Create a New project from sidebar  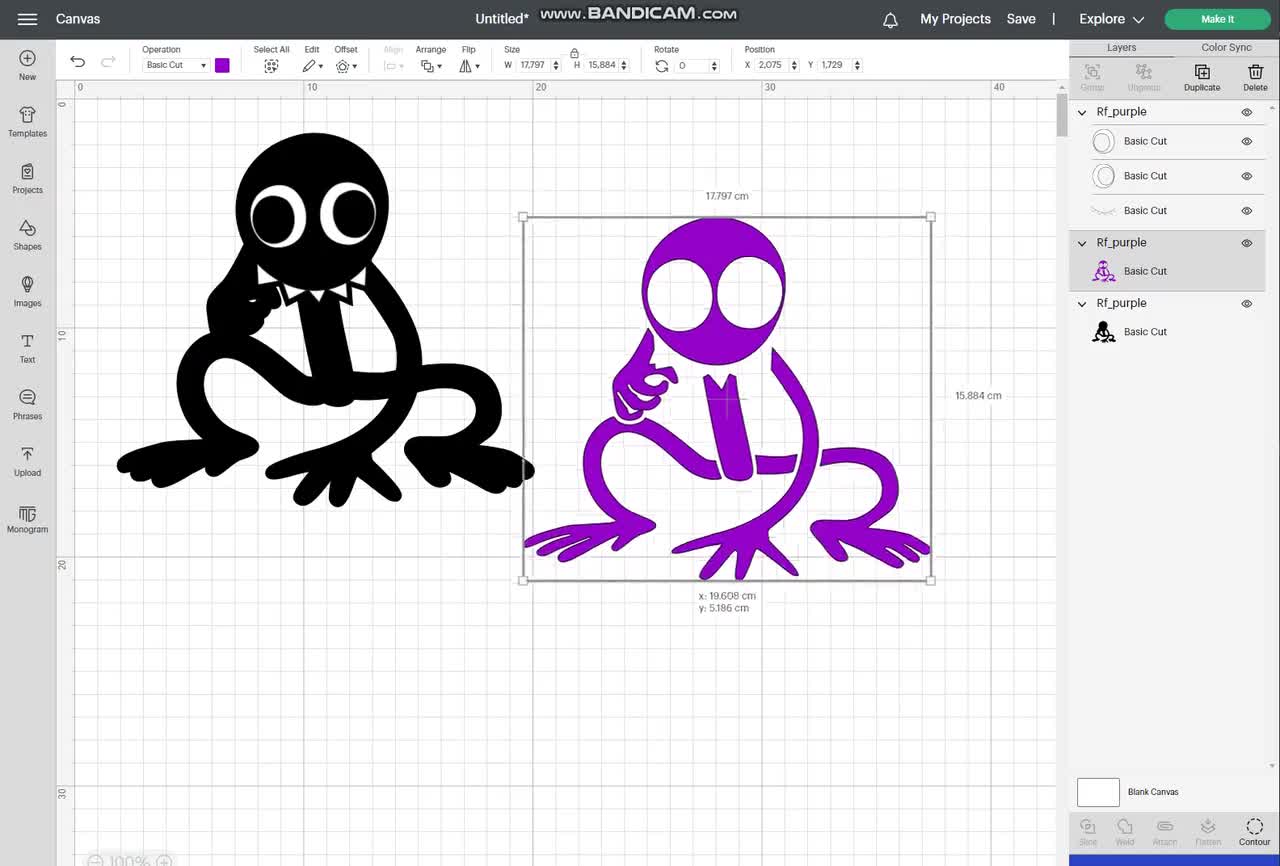[27, 65]
